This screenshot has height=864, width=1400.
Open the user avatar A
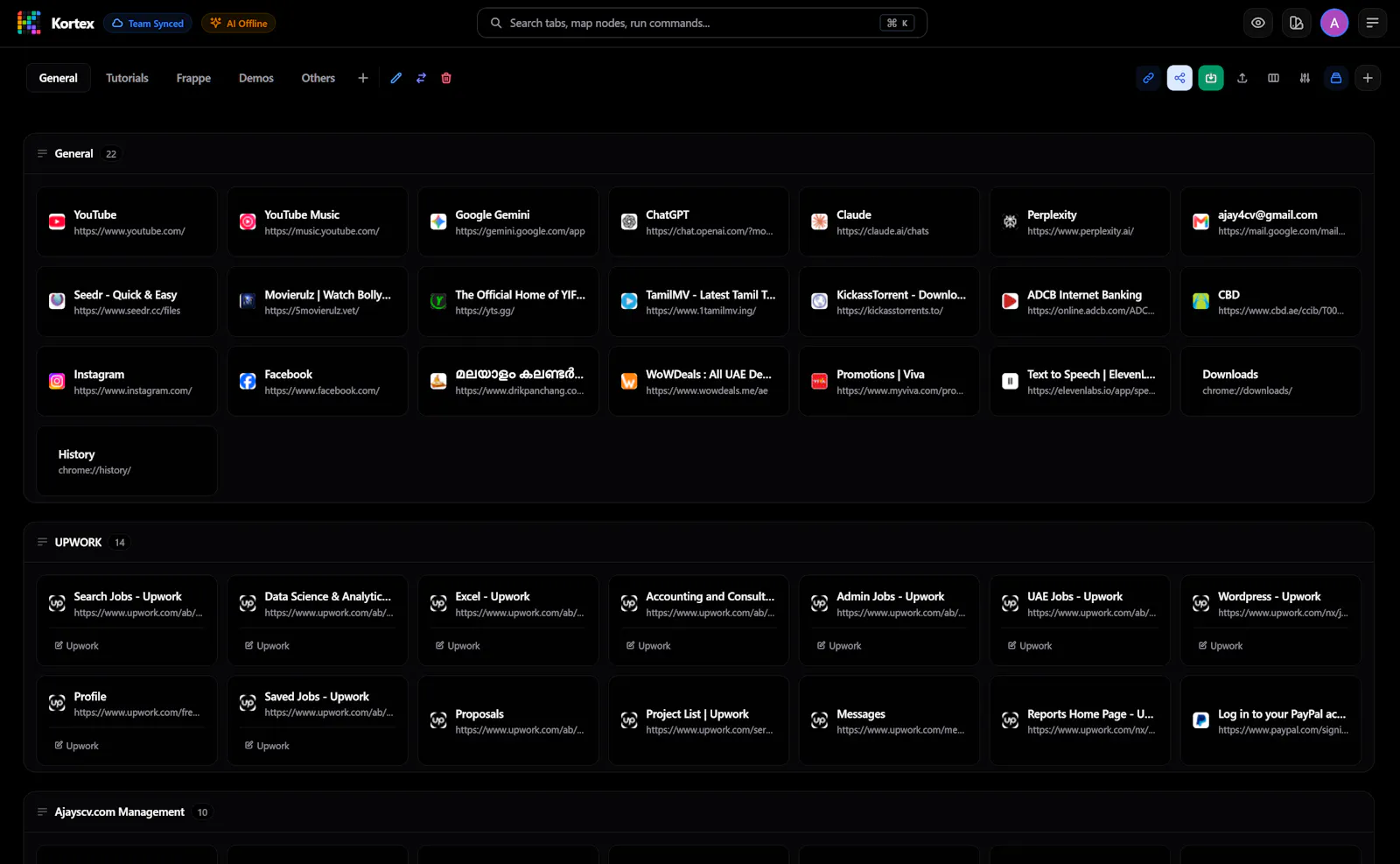(1334, 23)
